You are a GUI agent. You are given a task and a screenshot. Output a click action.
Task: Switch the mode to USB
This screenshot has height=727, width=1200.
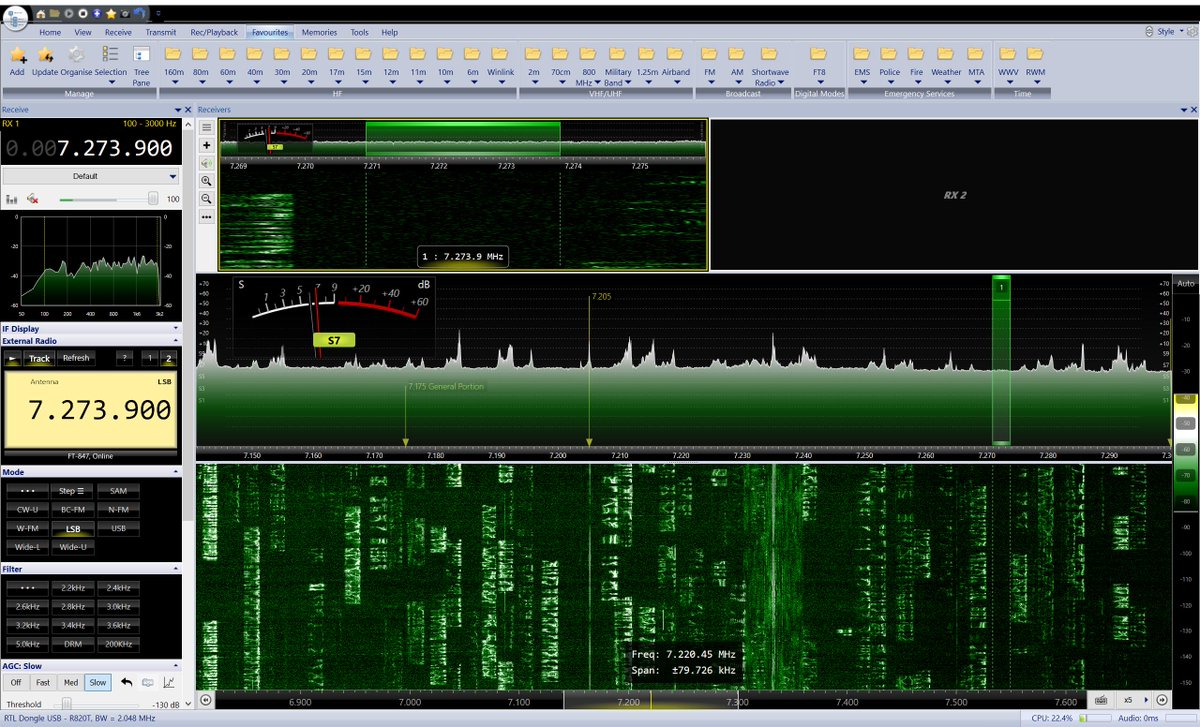(x=117, y=528)
